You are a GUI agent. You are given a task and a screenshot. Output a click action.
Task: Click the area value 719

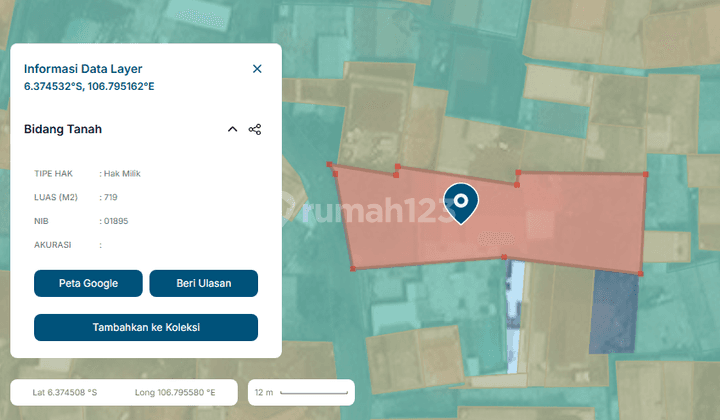click(110, 197)
